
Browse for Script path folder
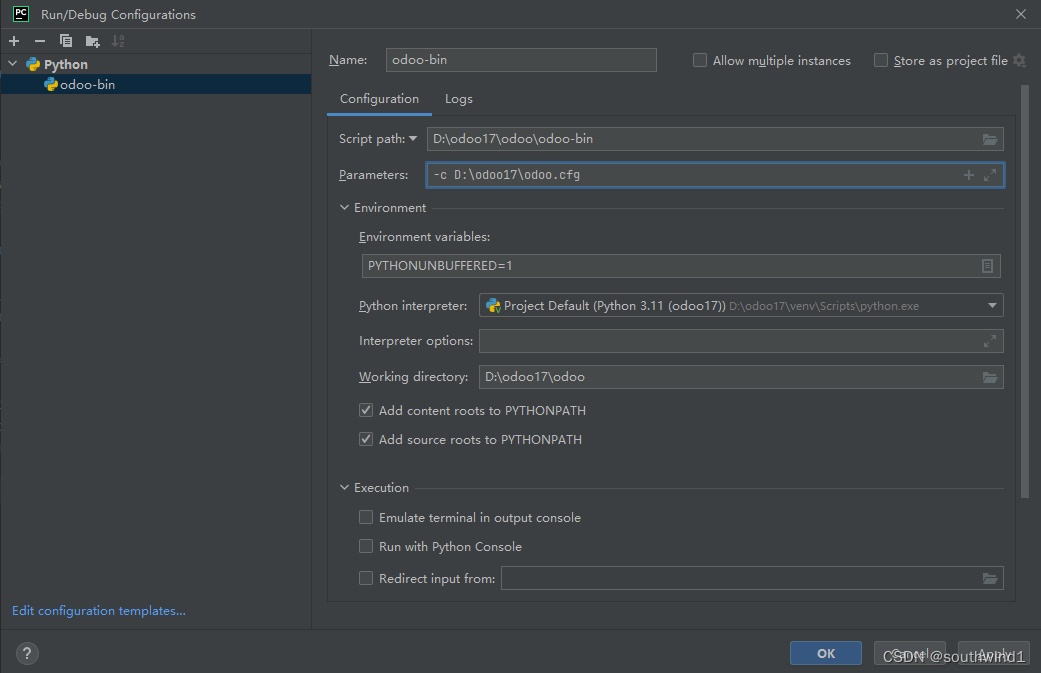[990, 139]
